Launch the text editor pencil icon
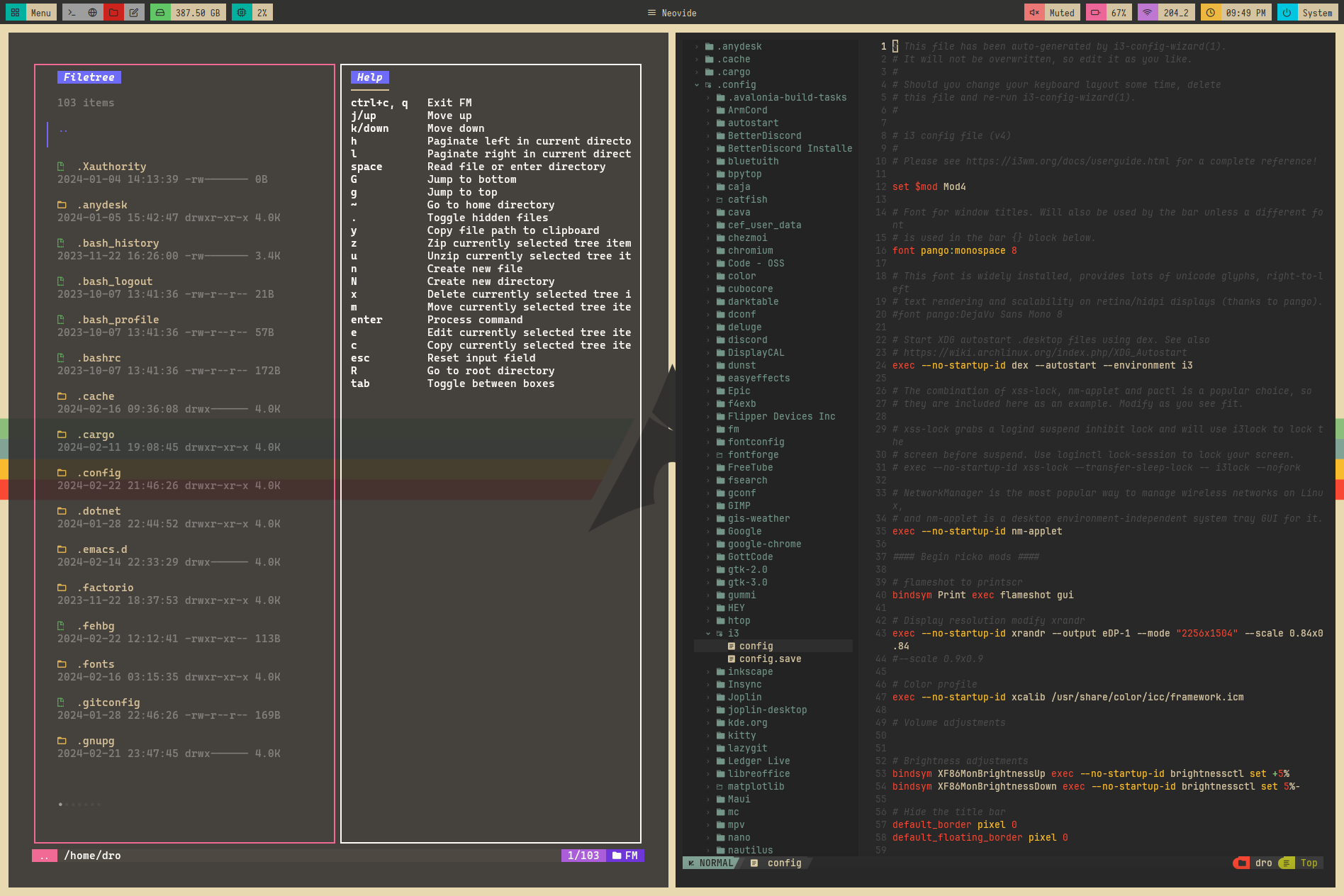 pos(133,13)
